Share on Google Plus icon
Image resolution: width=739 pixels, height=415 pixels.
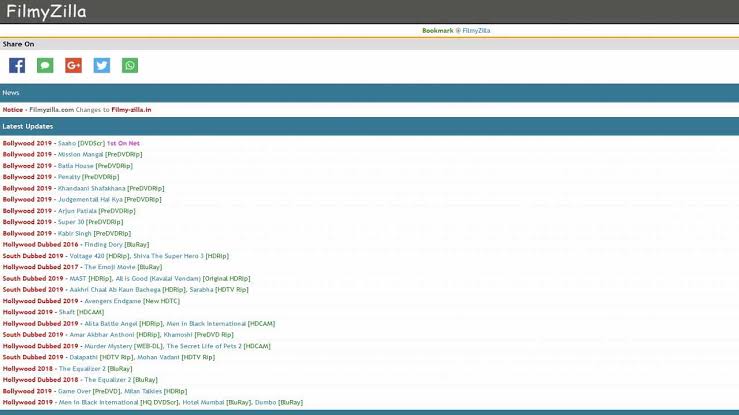(74, 65)
